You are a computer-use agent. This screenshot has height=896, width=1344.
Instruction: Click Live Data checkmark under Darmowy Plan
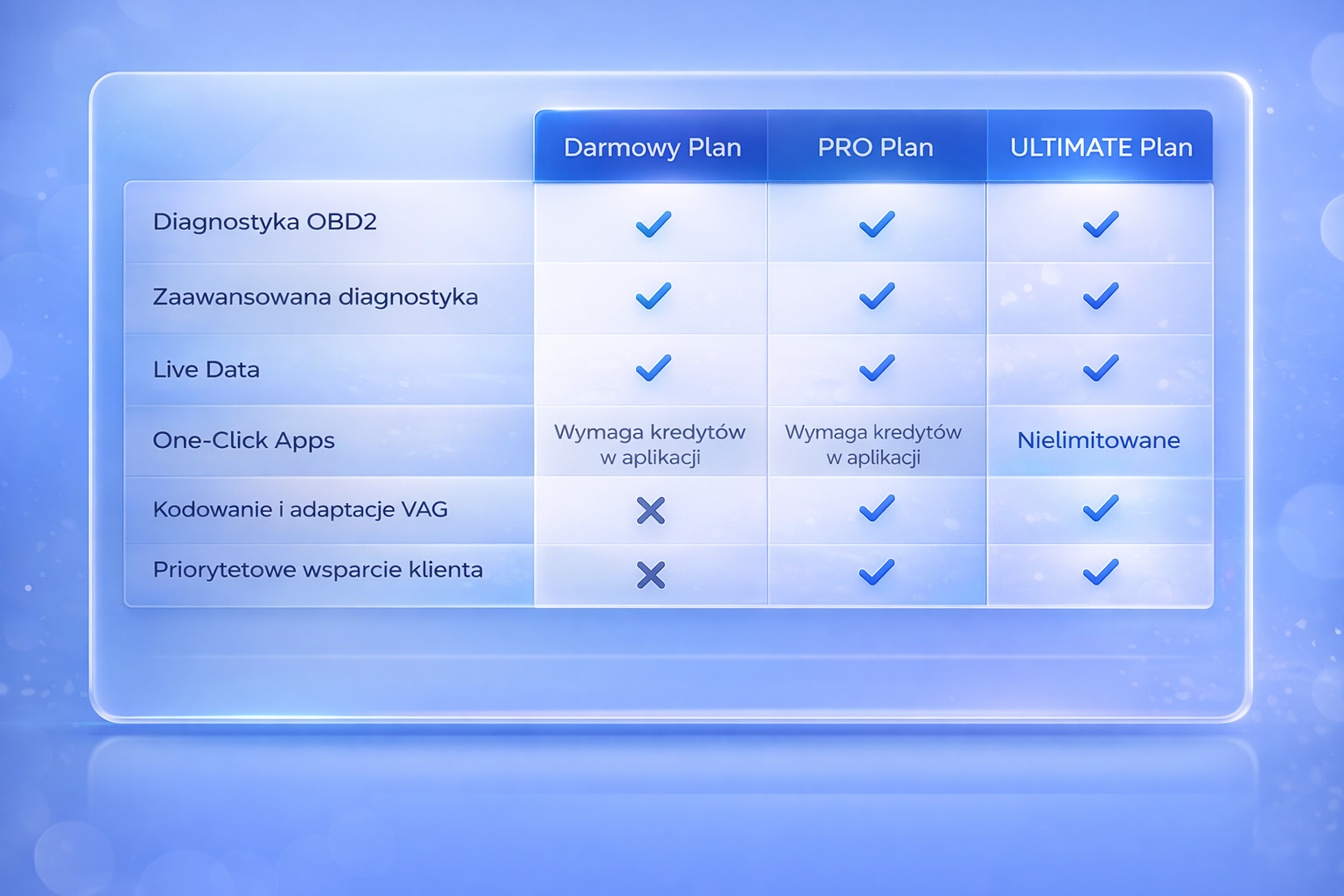coord(653,367)
